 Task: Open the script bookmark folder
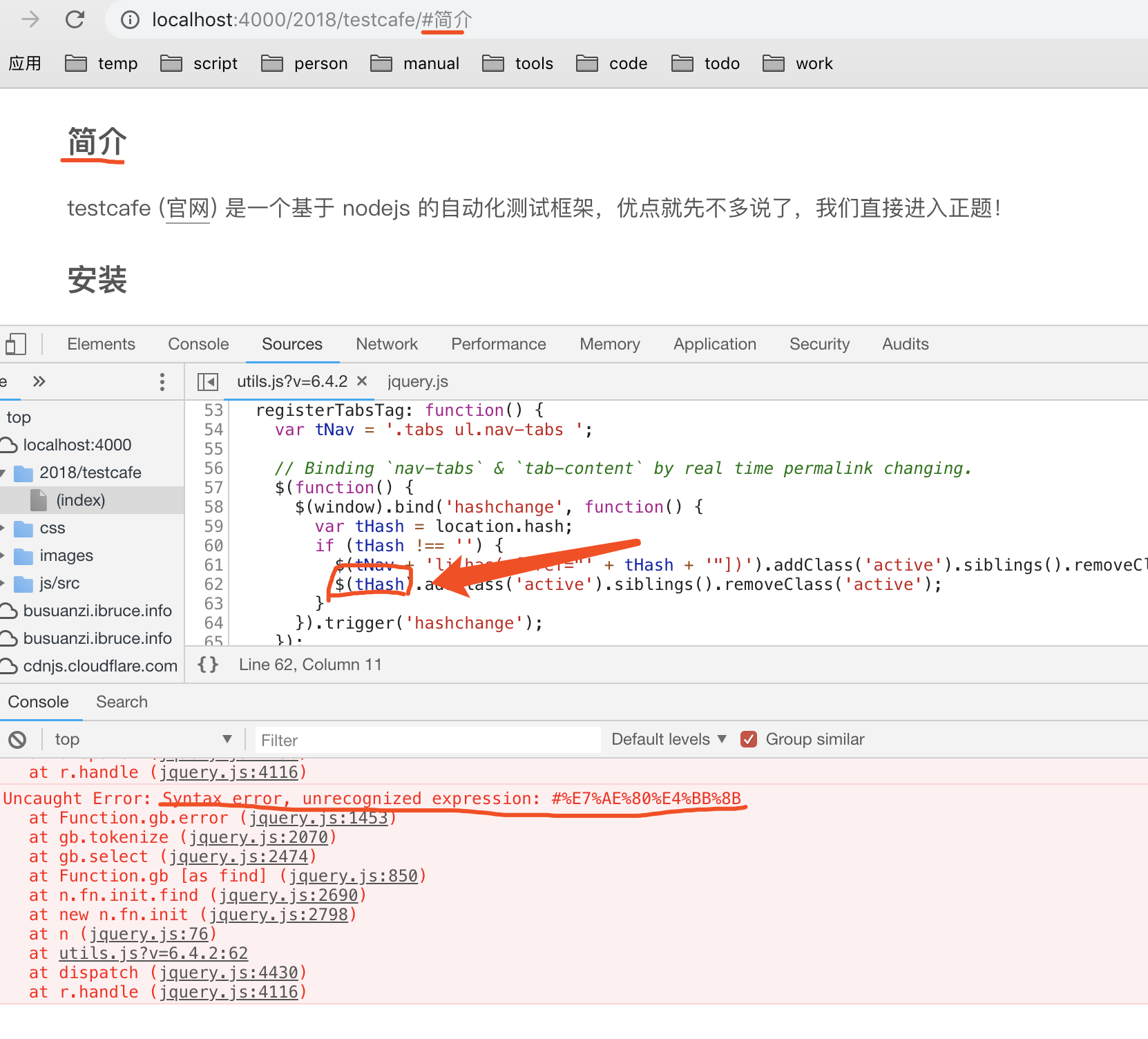[199, 64]
